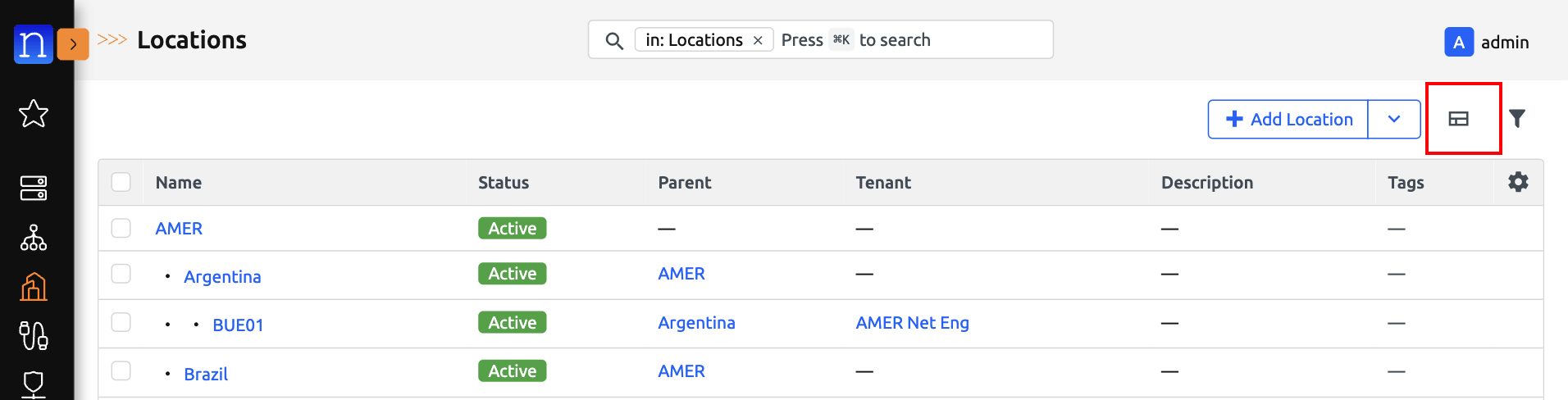Remove the 'in: Locations' search scope
Viewport: 1568px width, 400px height.
coord(758,40)
